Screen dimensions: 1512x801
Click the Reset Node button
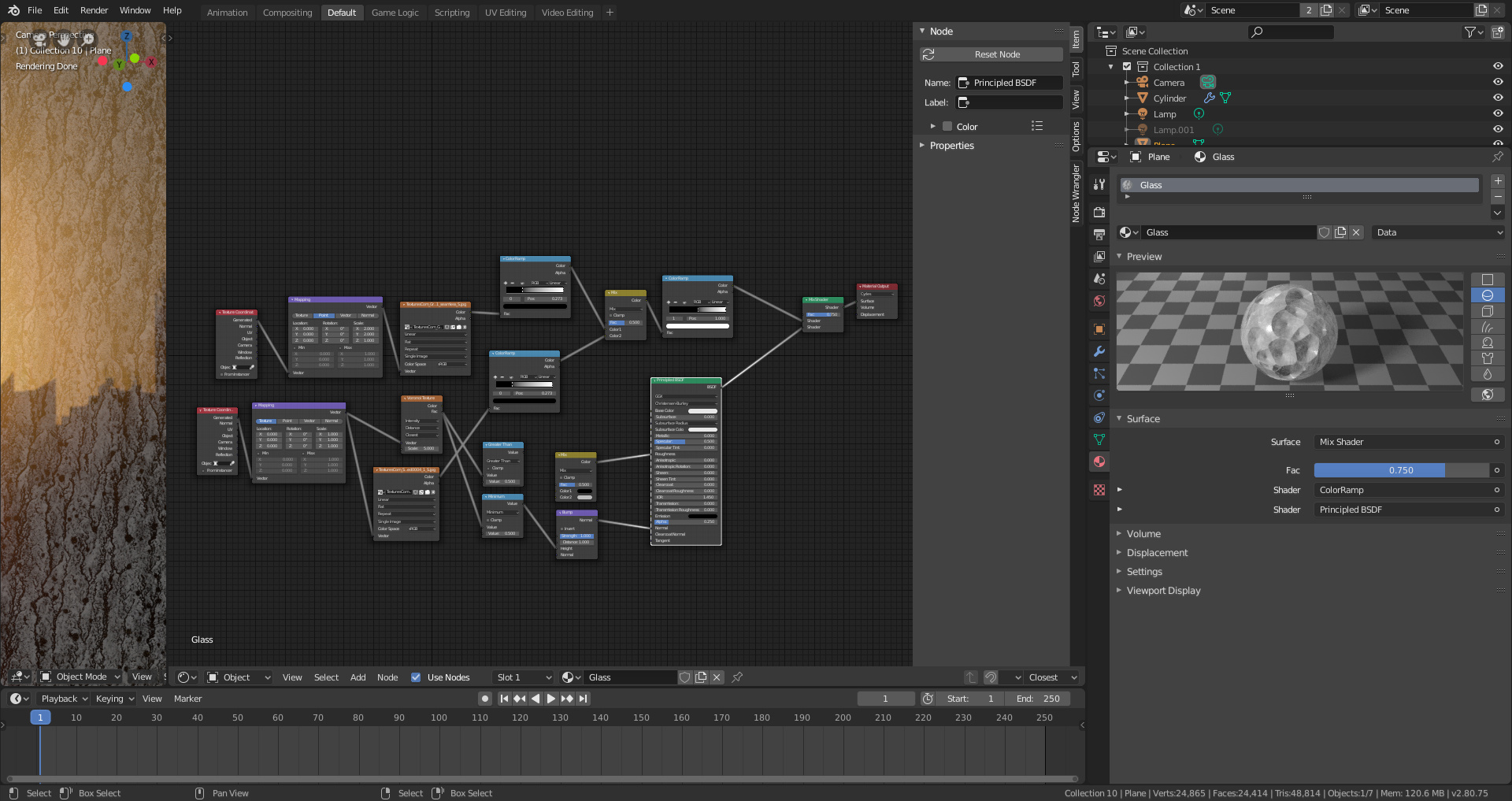(x=991, y=54)
